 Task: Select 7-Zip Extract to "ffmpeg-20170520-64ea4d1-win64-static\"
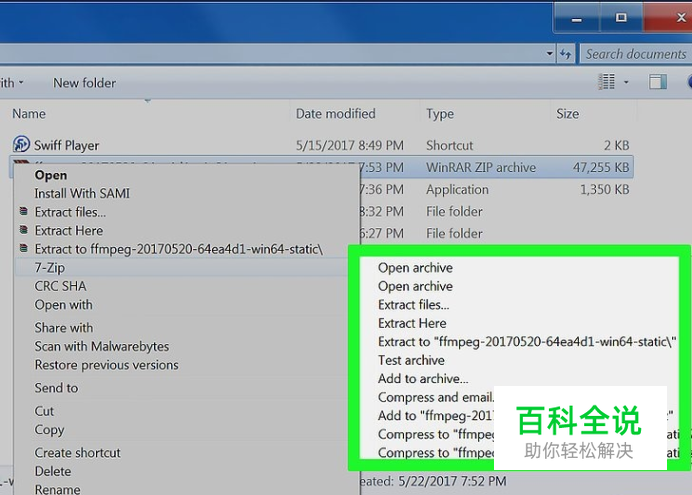click(527, 342)
